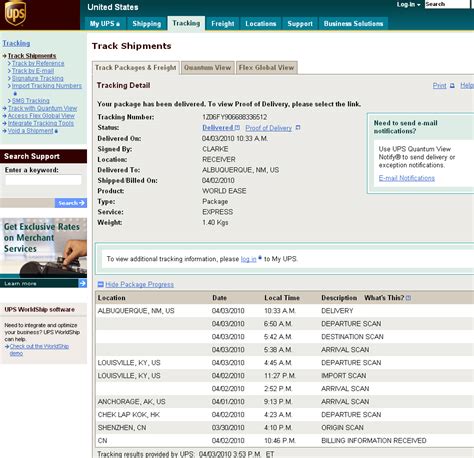Click the keyword input field in Search Support

click(43, 180)
